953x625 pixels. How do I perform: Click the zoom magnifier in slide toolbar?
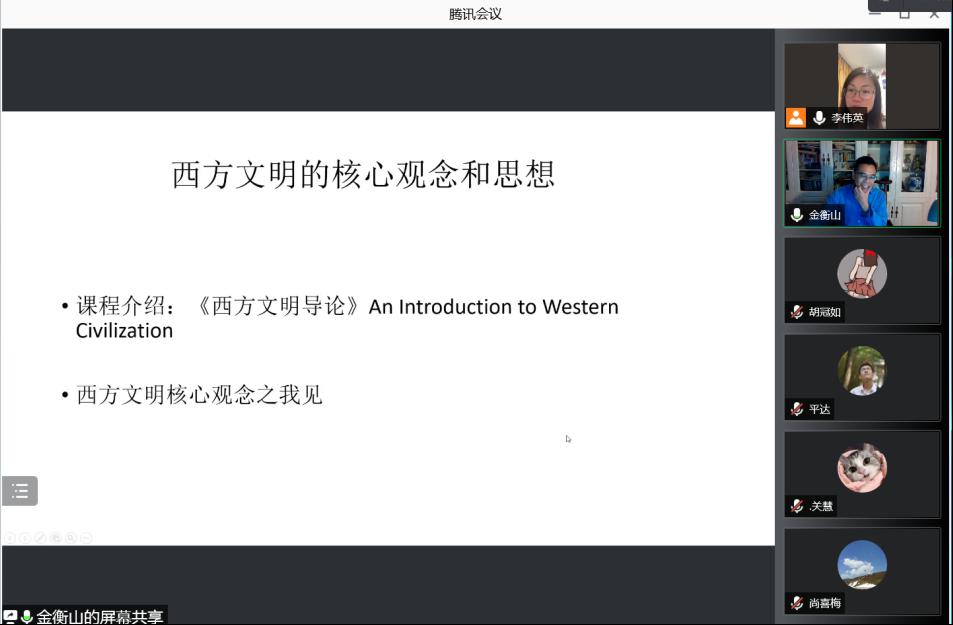(71, 538)
